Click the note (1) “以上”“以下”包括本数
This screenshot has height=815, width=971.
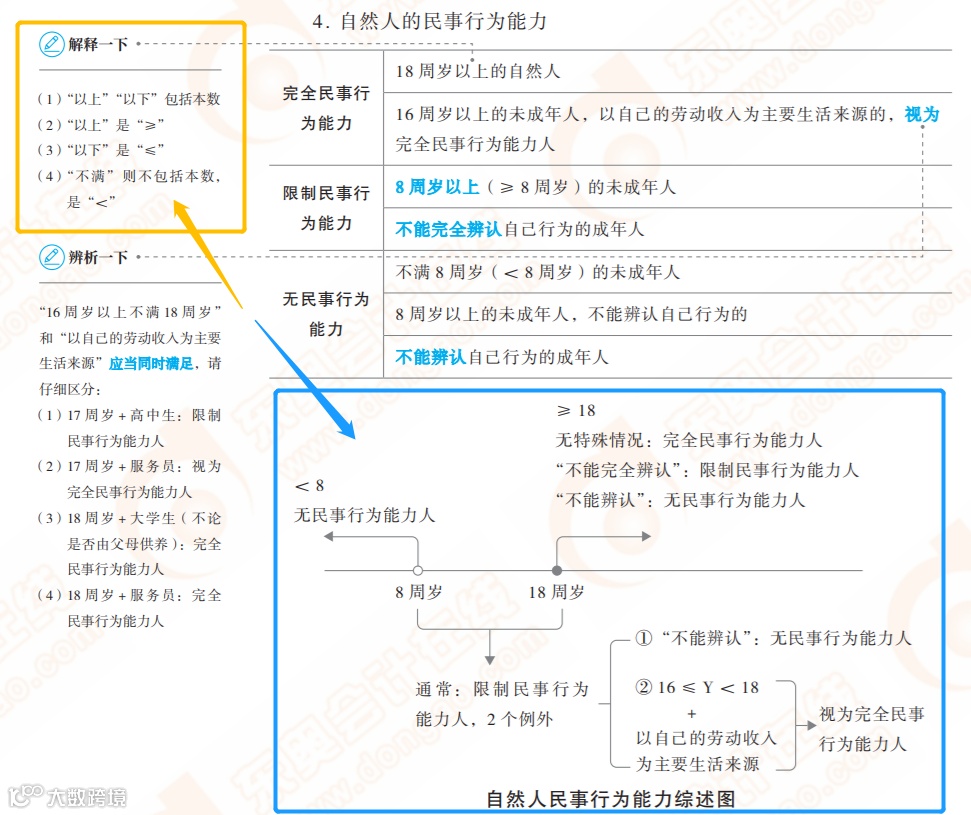coord(129,99)
